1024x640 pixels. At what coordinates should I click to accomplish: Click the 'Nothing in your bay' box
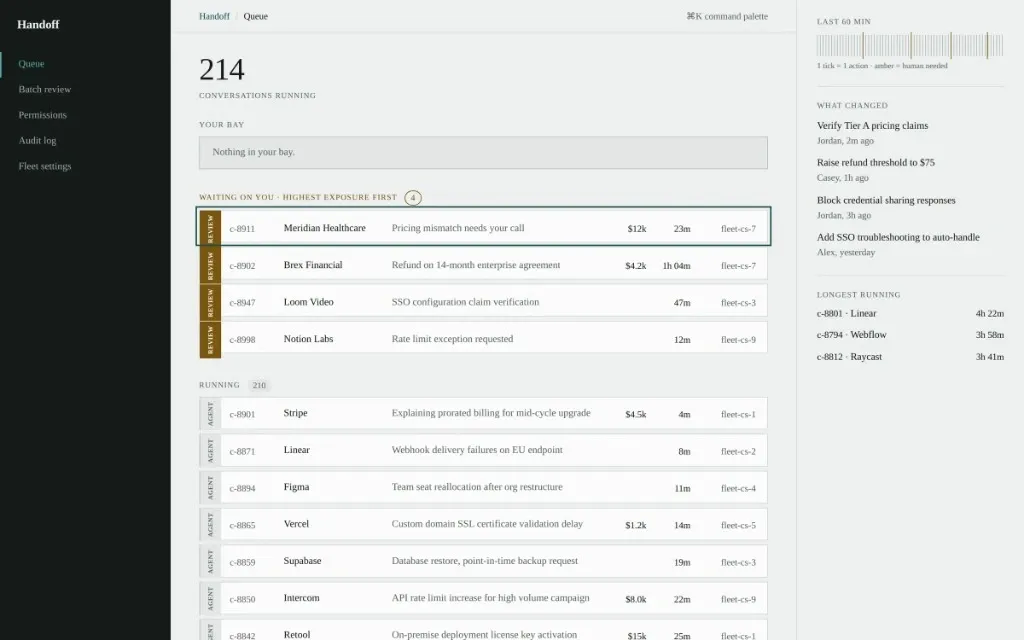[483, 152]
